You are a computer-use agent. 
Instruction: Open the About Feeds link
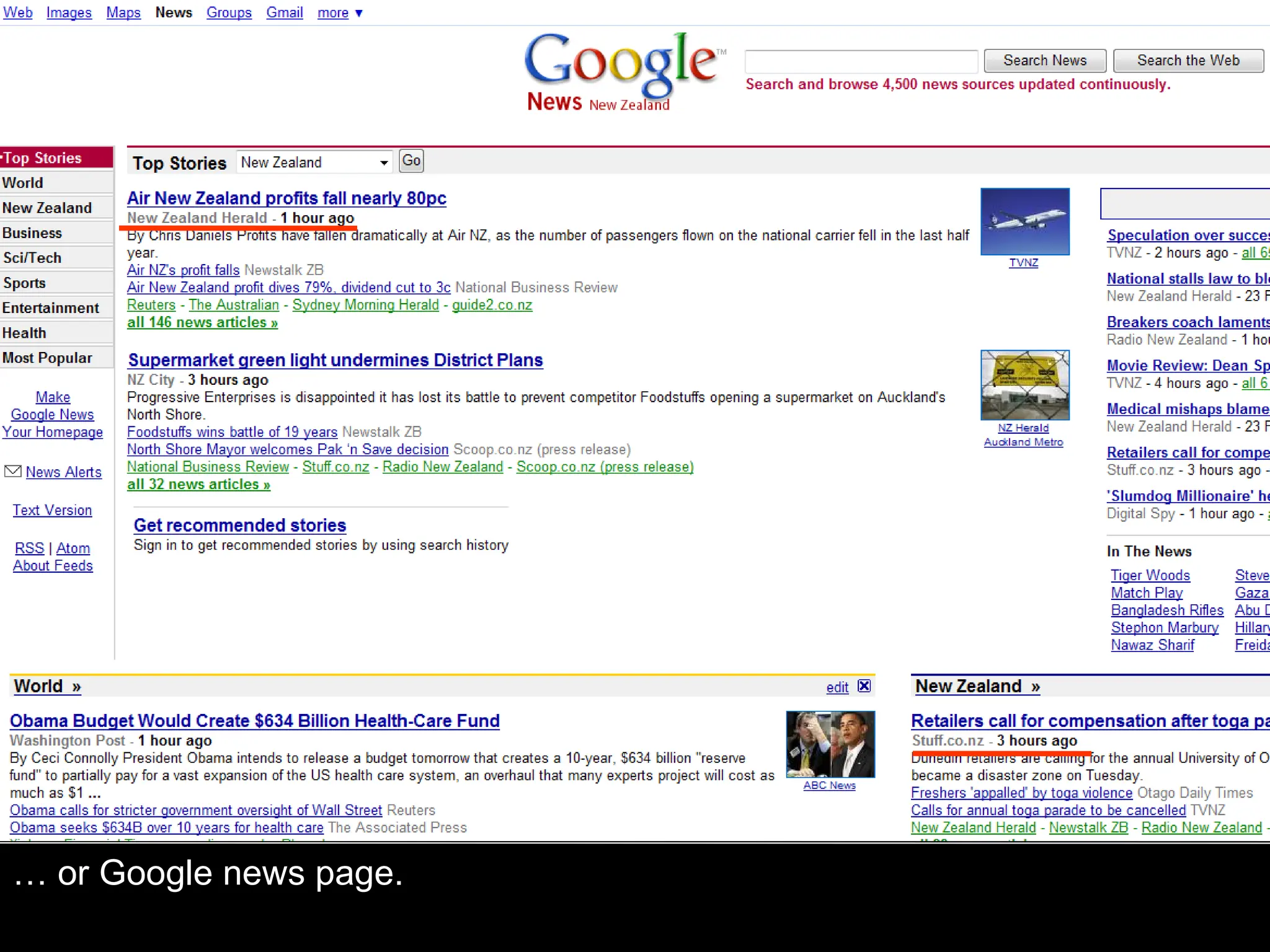coord(53,566)
